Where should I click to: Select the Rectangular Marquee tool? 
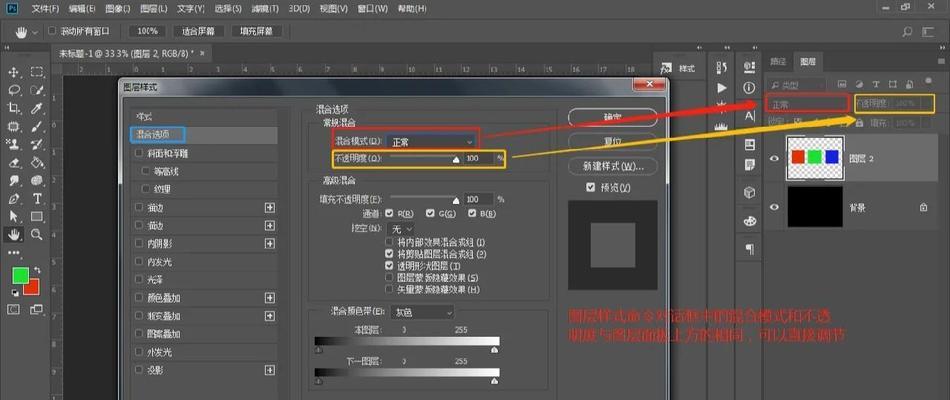pyautogui.click(x=37, y=72)
